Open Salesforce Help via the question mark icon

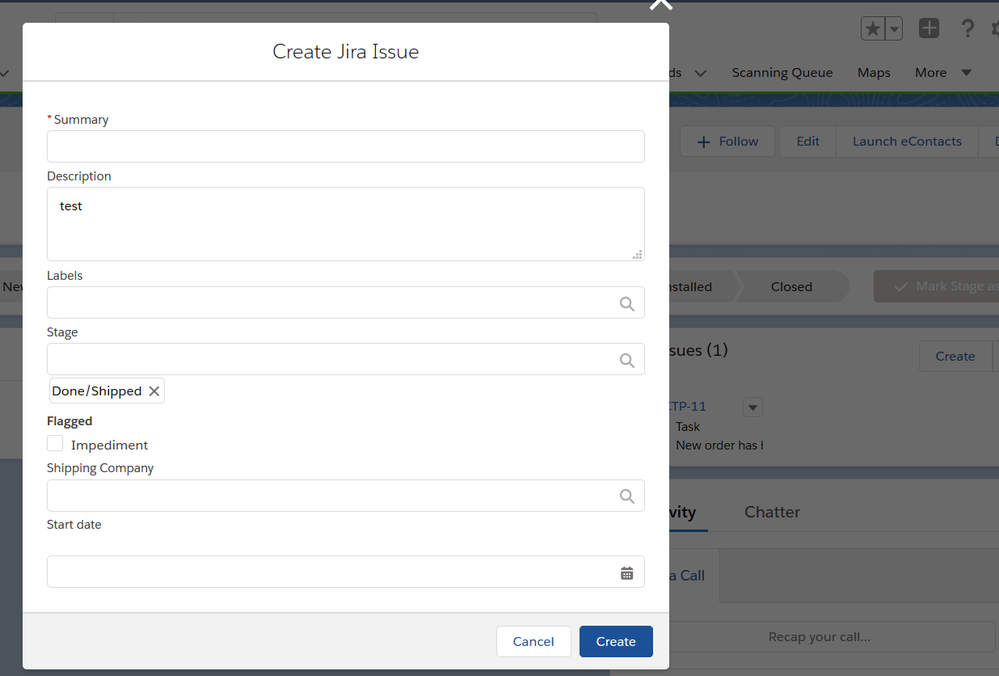click(x=967, y=28)
